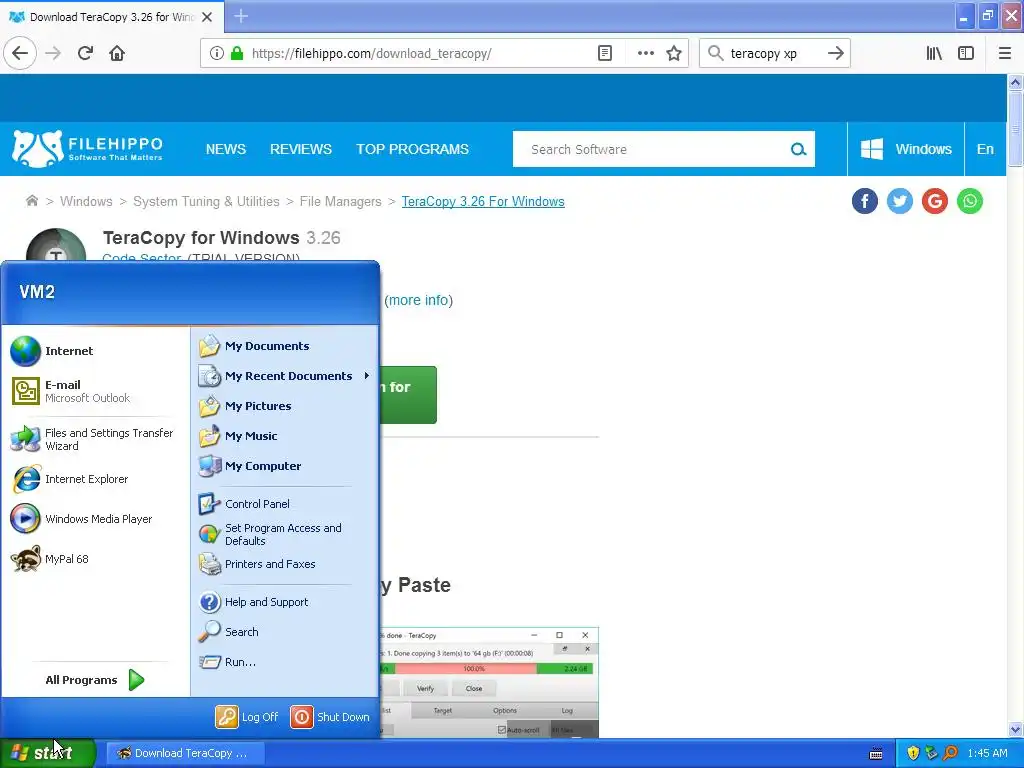Click the Log Off button
1024x768 pixels.
tap(248, 717)
